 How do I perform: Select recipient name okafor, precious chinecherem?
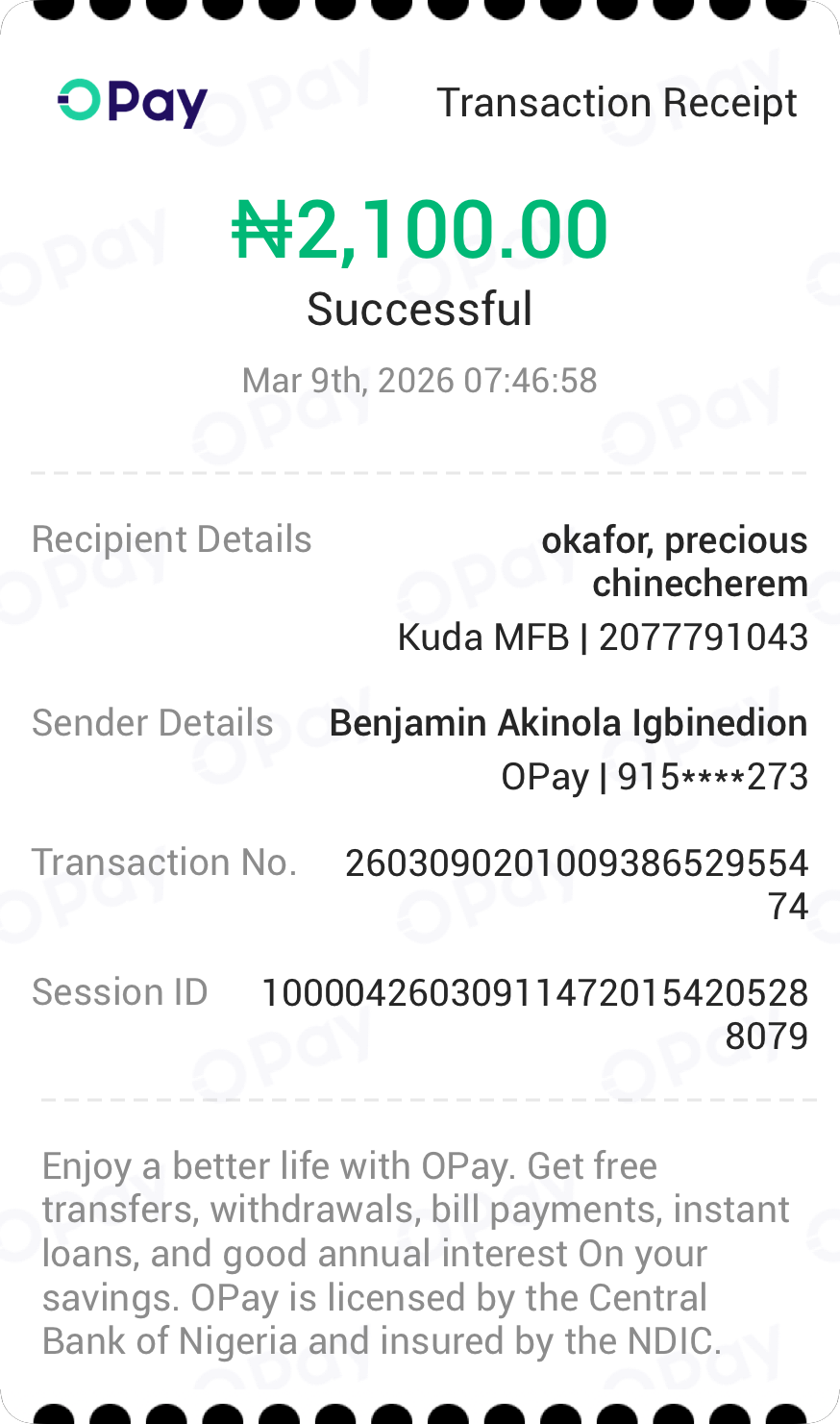675,562
